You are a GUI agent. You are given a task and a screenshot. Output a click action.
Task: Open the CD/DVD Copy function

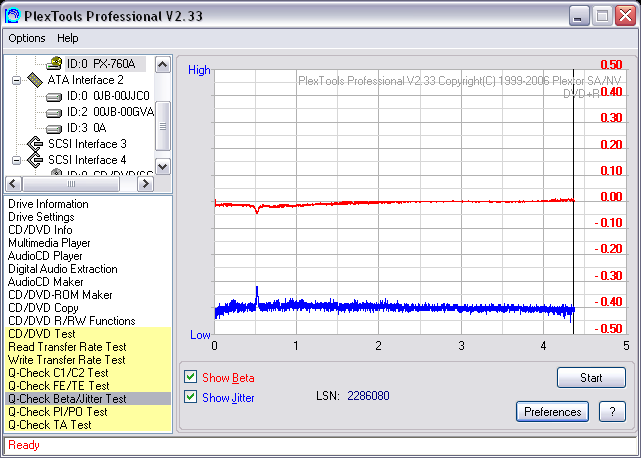(x=43, y=308)
